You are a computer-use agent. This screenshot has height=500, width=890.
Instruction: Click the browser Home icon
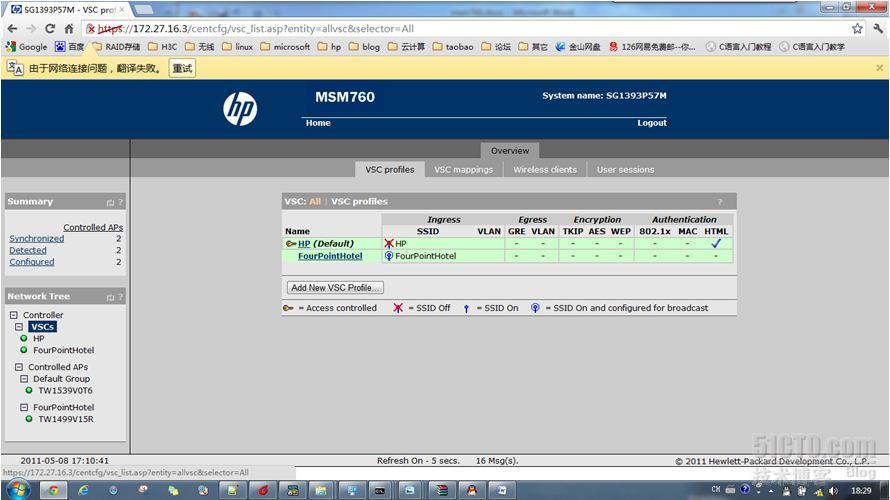click(69, 28)
